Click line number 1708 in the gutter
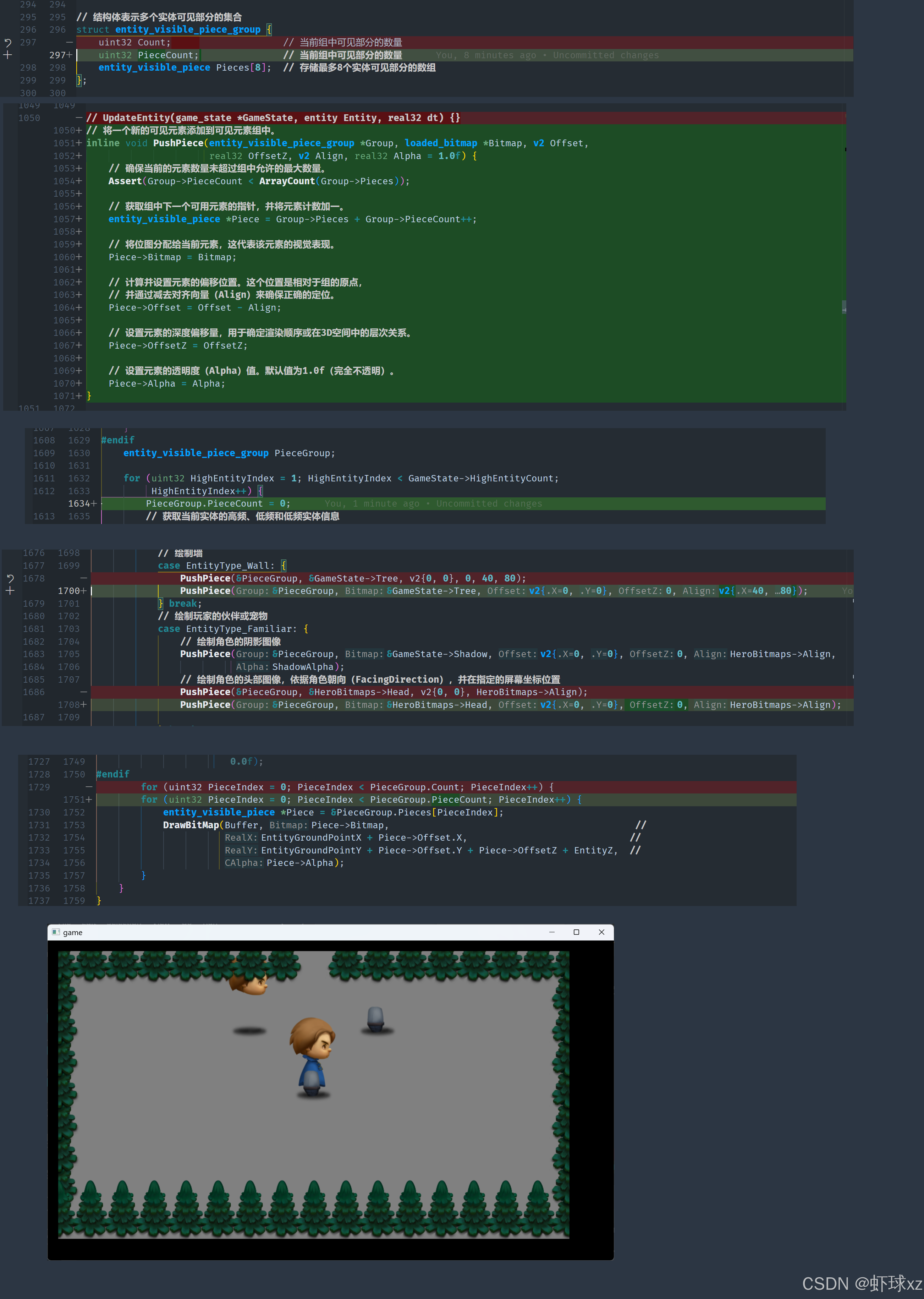 [69, 705]
